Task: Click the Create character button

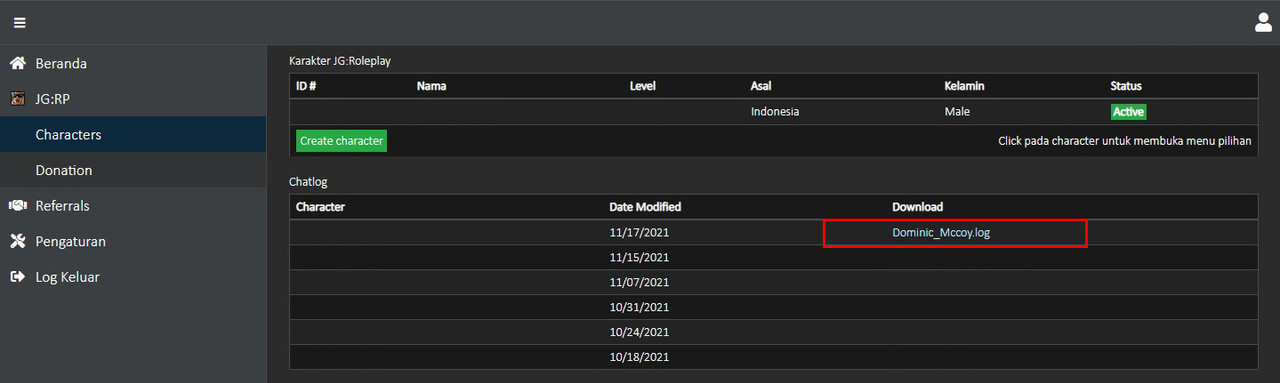Action: pos(341,141)
